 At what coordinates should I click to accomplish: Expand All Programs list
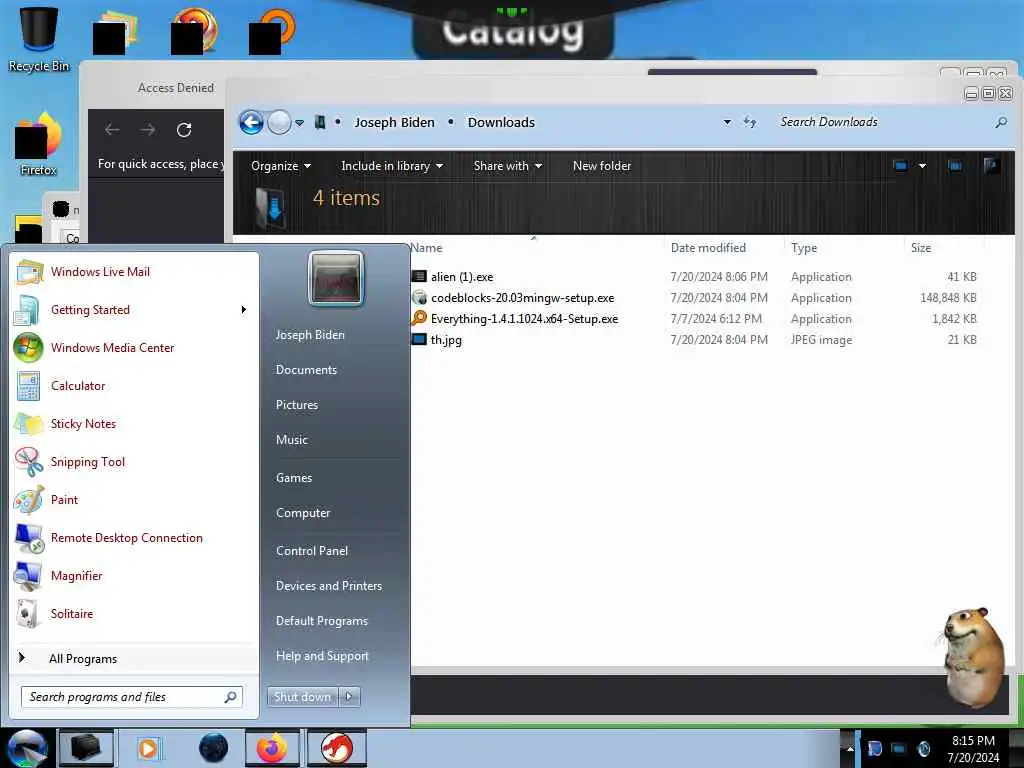coord(135,658)
